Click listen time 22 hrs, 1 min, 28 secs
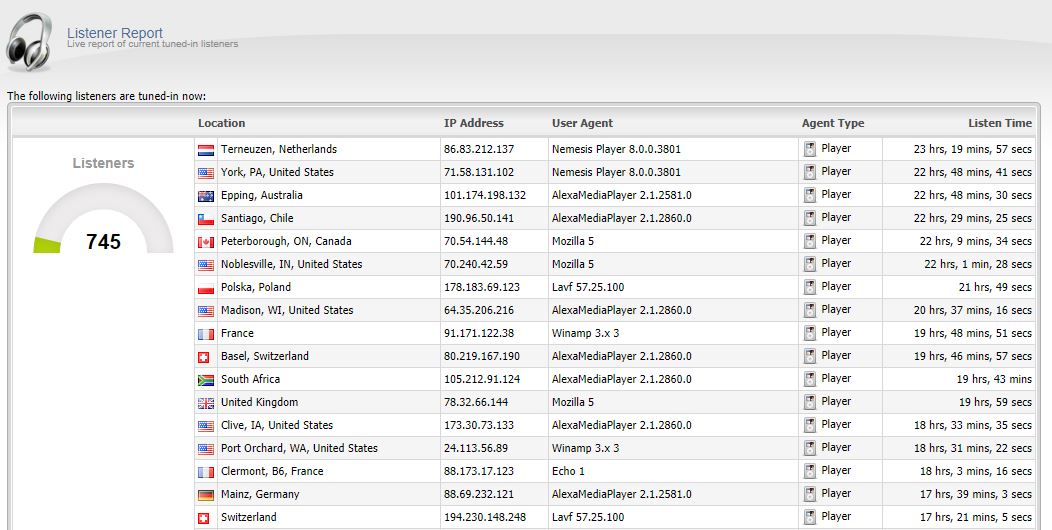This screenshot has width=1052, height=530. (978, 264)
